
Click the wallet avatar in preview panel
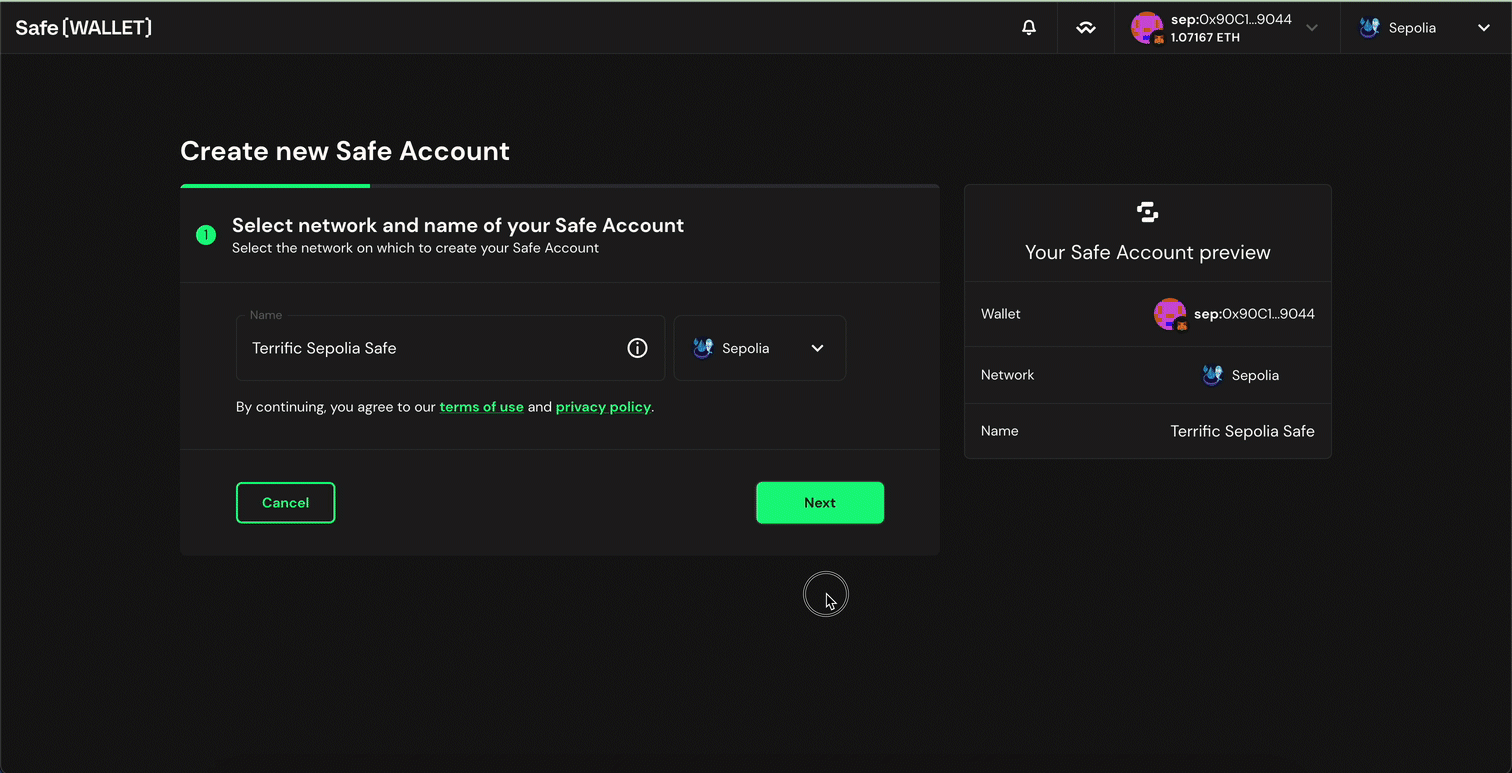coord(1170,314)
